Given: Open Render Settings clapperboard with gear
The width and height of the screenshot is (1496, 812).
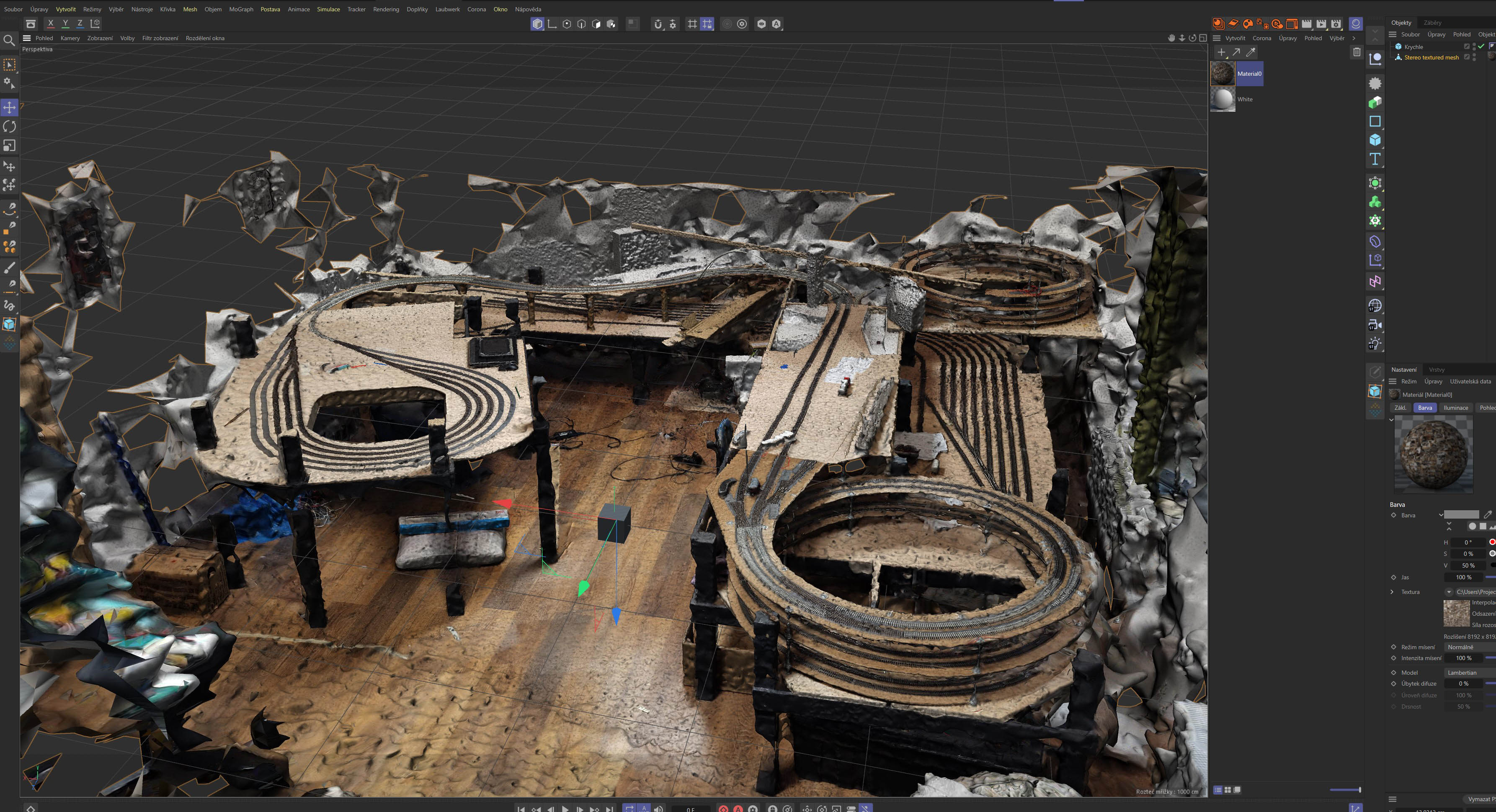Looking at the screenshot, I should tap(1336, 24).
